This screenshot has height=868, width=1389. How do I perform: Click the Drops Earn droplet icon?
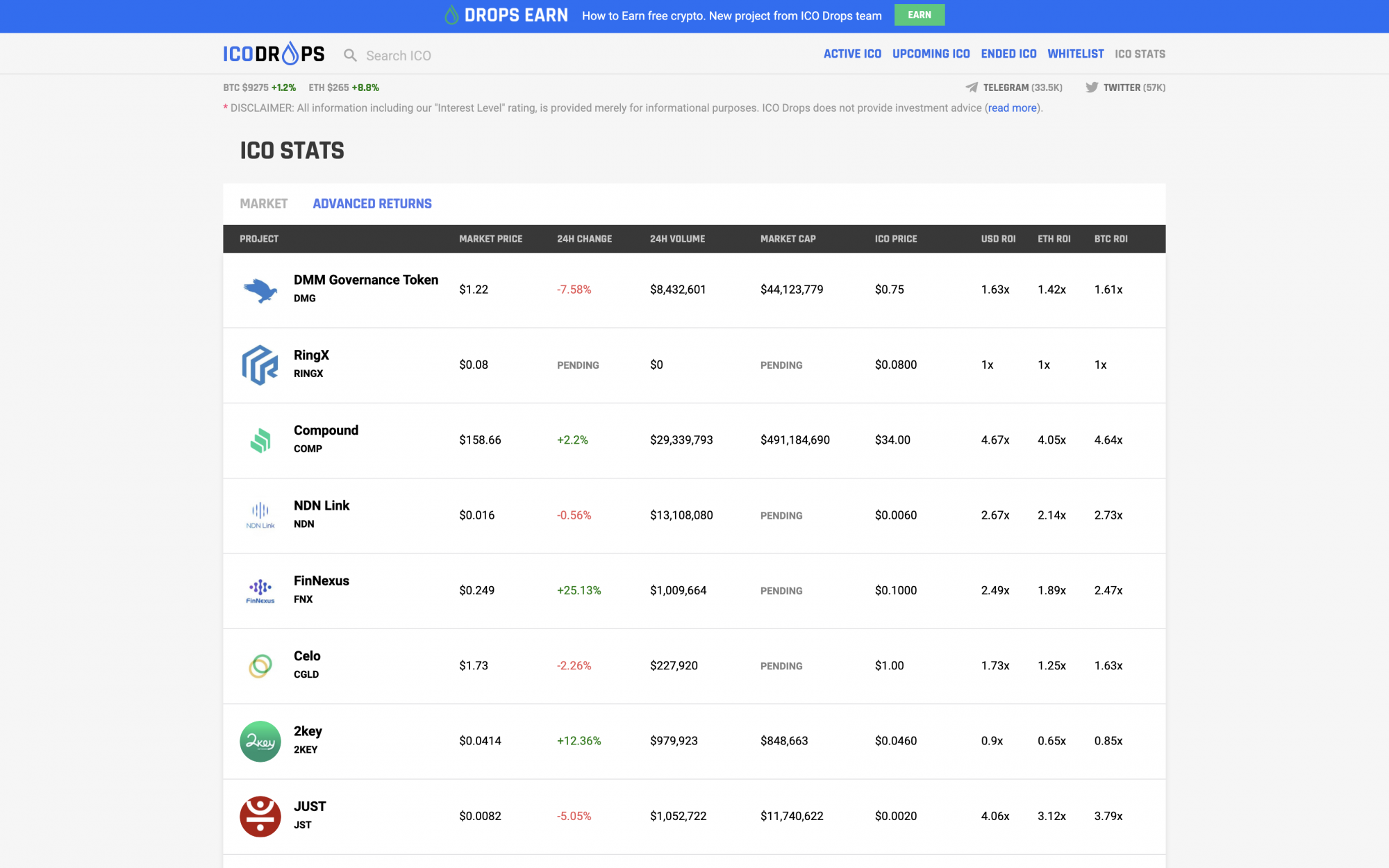coord(451,15)
